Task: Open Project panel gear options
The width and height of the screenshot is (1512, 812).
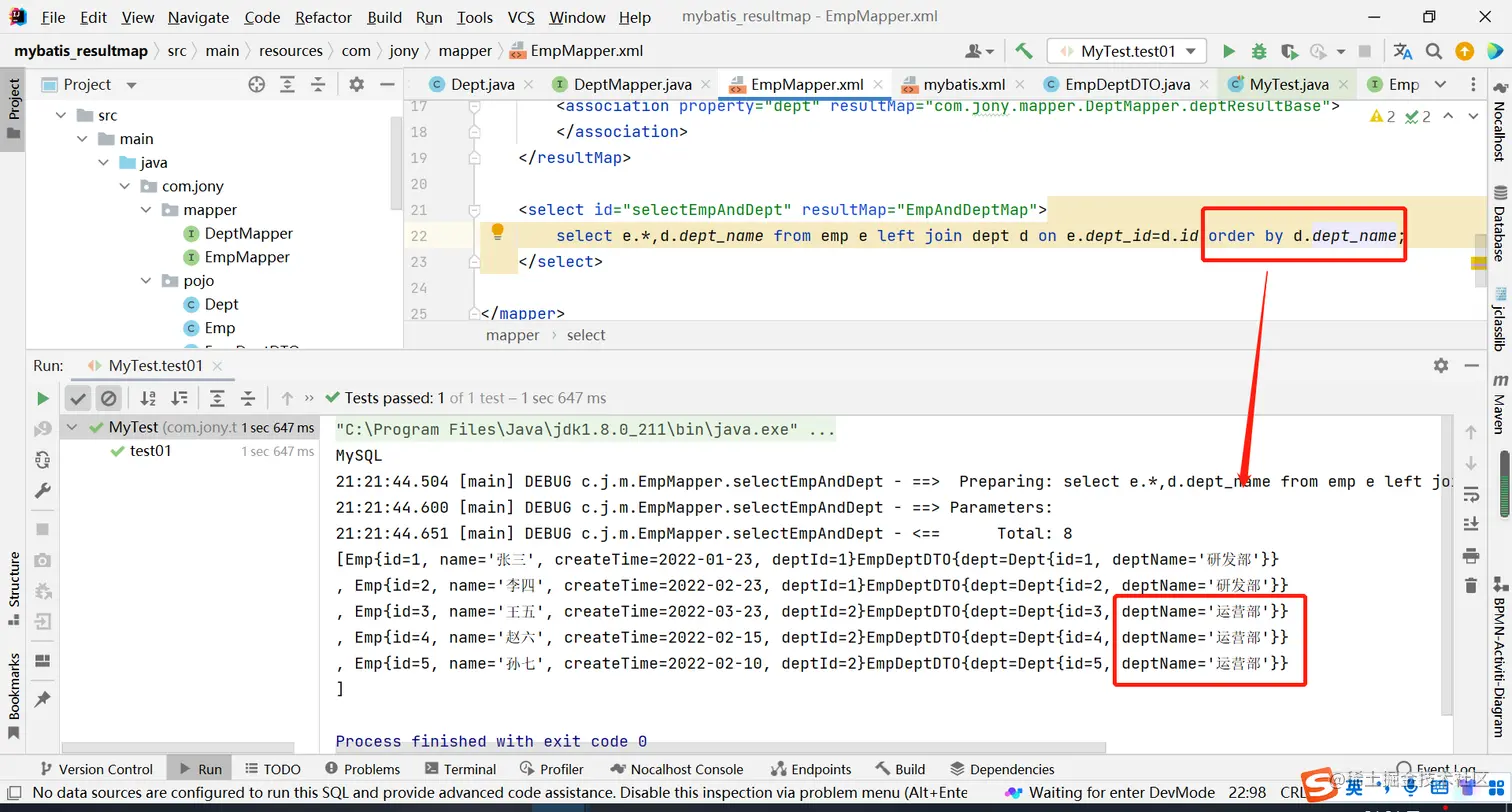Action: (357, 85)
